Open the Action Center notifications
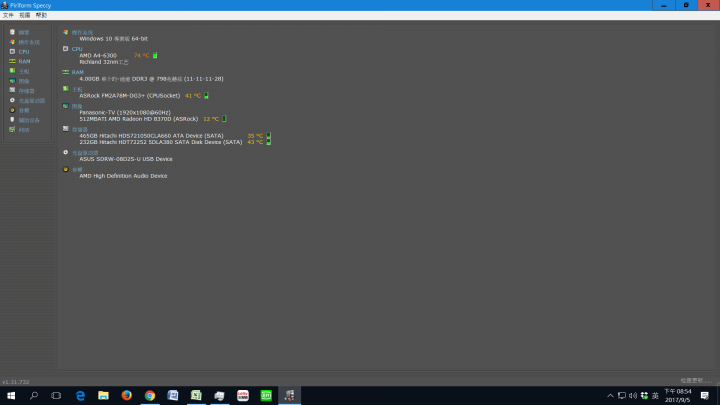 [x=705, y=395]
